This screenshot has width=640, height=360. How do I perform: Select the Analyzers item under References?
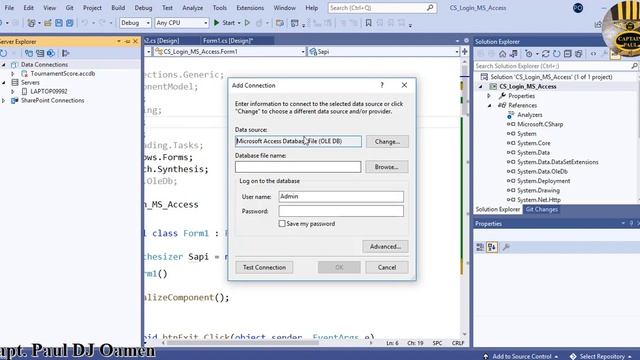coord(529,115)
